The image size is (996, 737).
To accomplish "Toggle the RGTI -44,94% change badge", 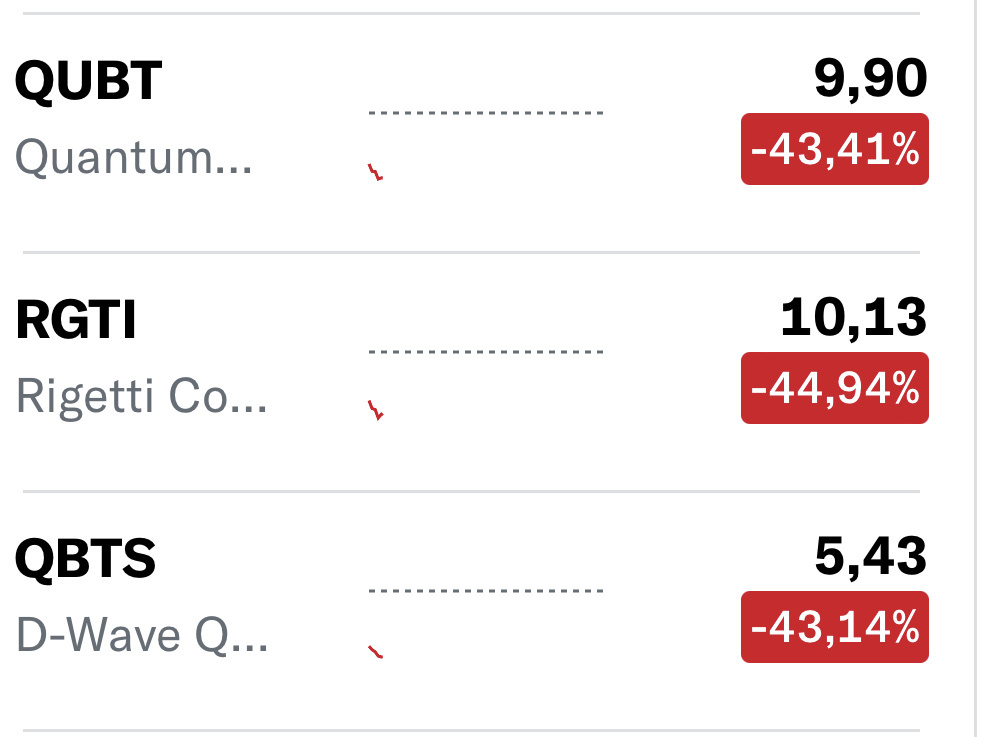I will pos(834,388).
